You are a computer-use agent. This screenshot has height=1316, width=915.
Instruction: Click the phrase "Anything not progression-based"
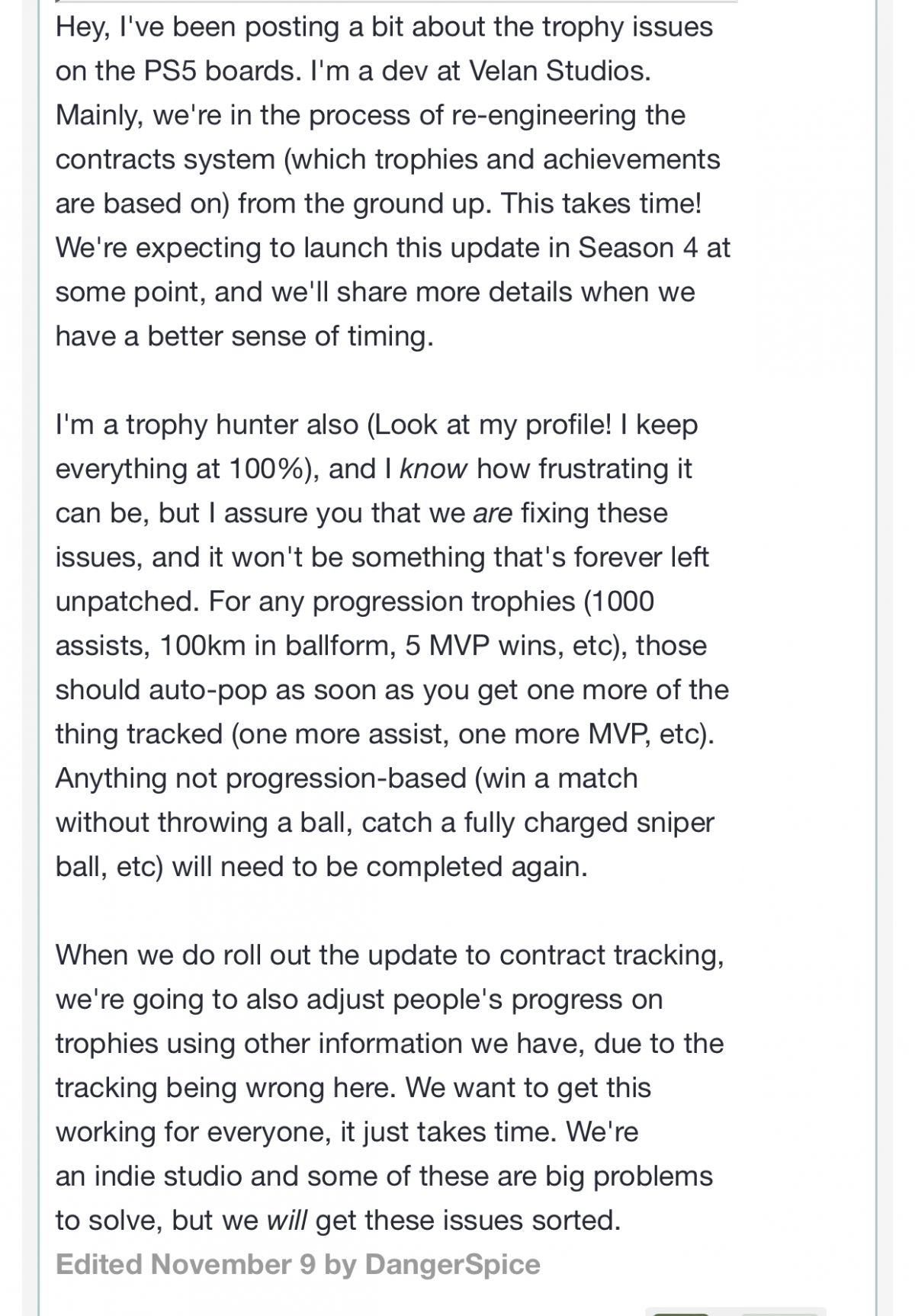click(x=261, y=778)
